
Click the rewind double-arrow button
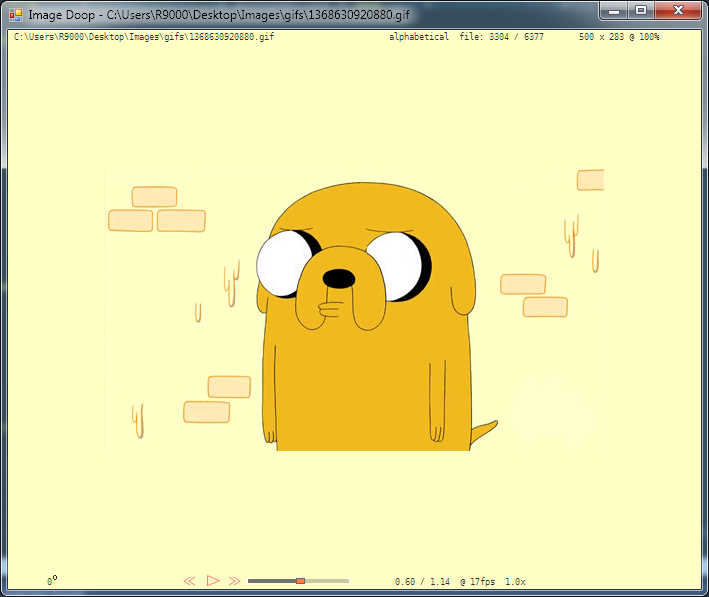pos(189,581)
